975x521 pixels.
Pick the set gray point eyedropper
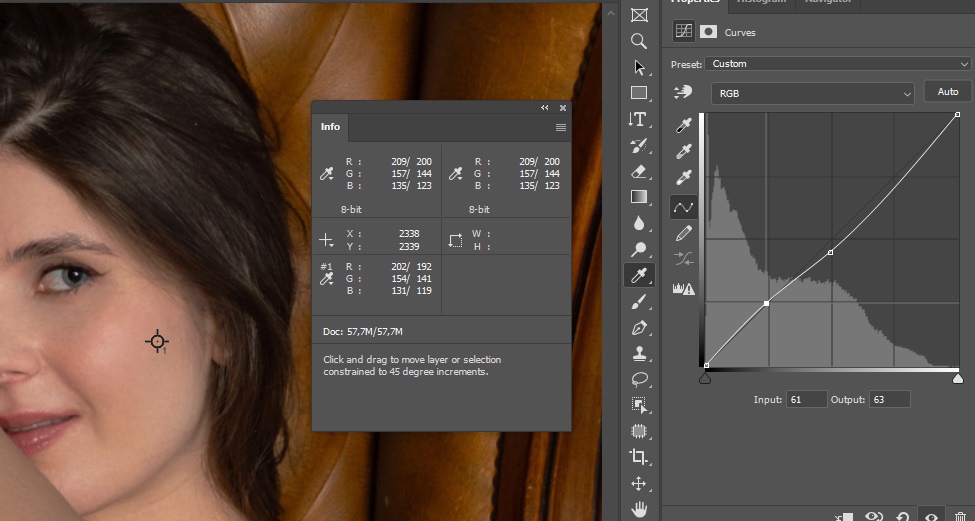click(683, 151)
